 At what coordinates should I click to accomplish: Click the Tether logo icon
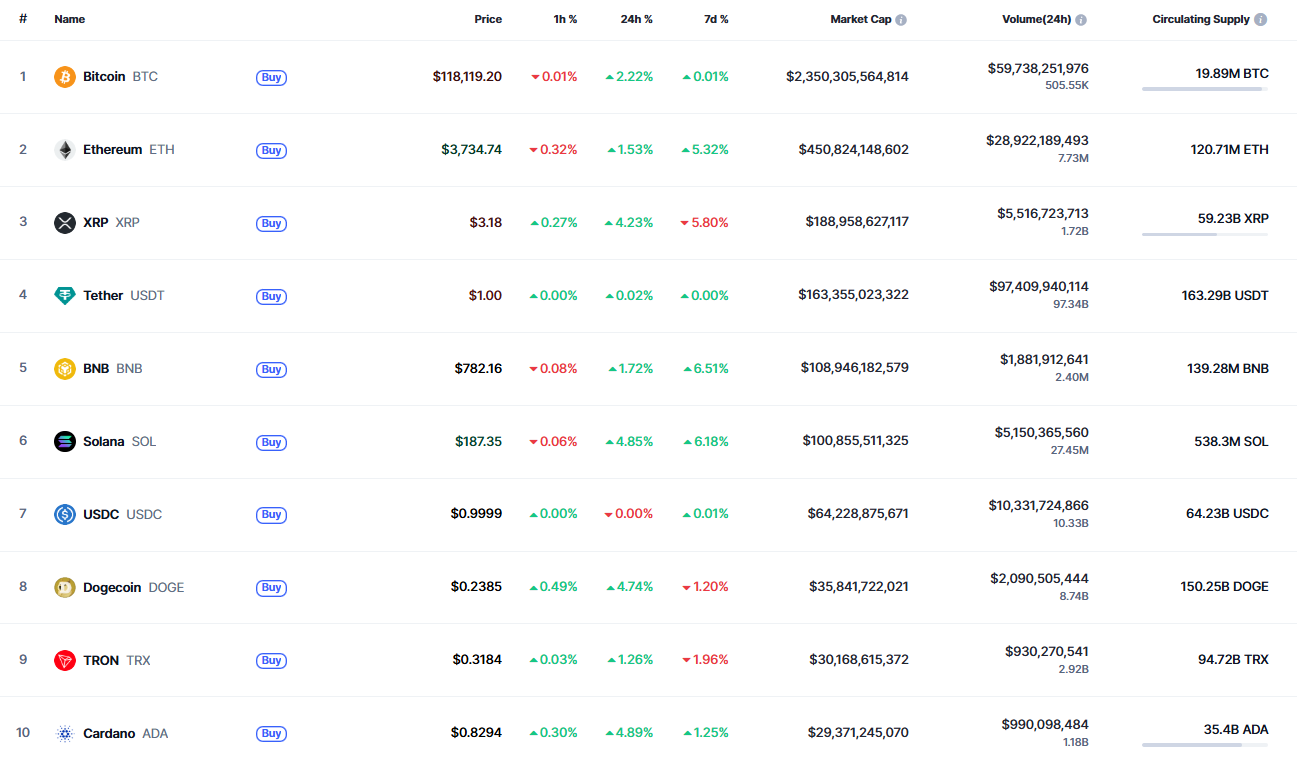(65, 296)
